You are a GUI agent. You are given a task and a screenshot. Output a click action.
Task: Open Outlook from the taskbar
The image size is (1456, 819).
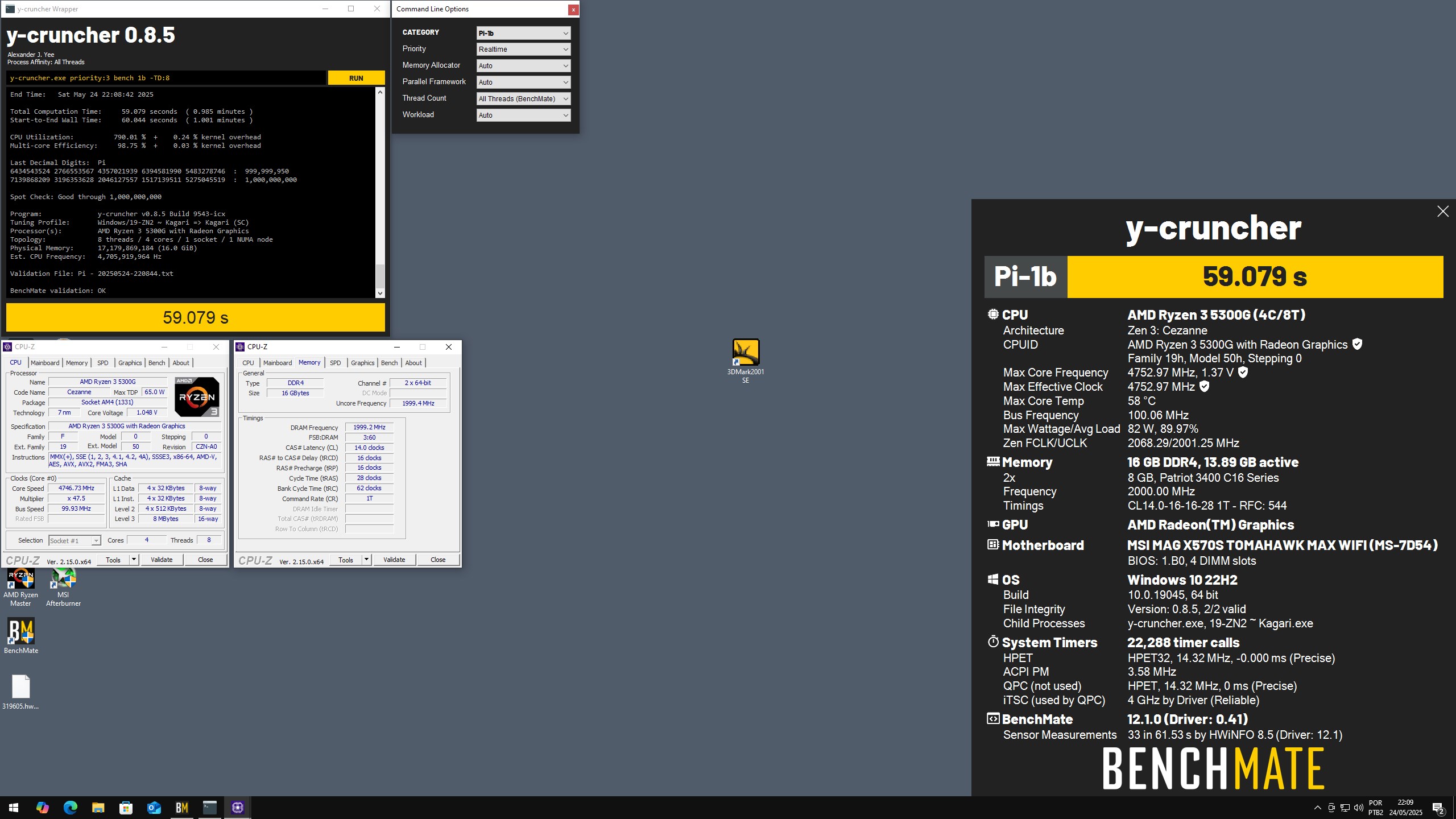[154, 808]
